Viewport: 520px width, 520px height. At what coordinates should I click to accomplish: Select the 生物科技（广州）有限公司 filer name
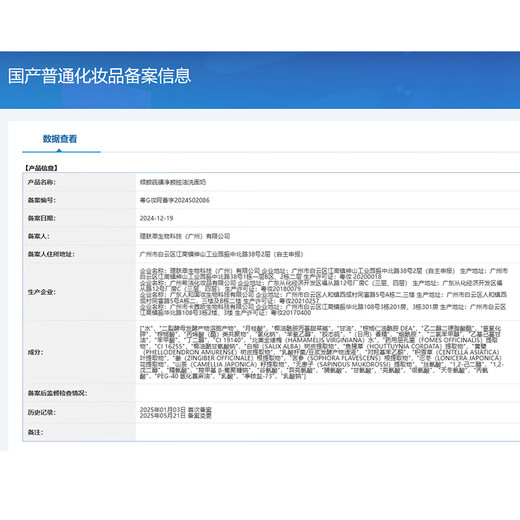pos(185,236)
